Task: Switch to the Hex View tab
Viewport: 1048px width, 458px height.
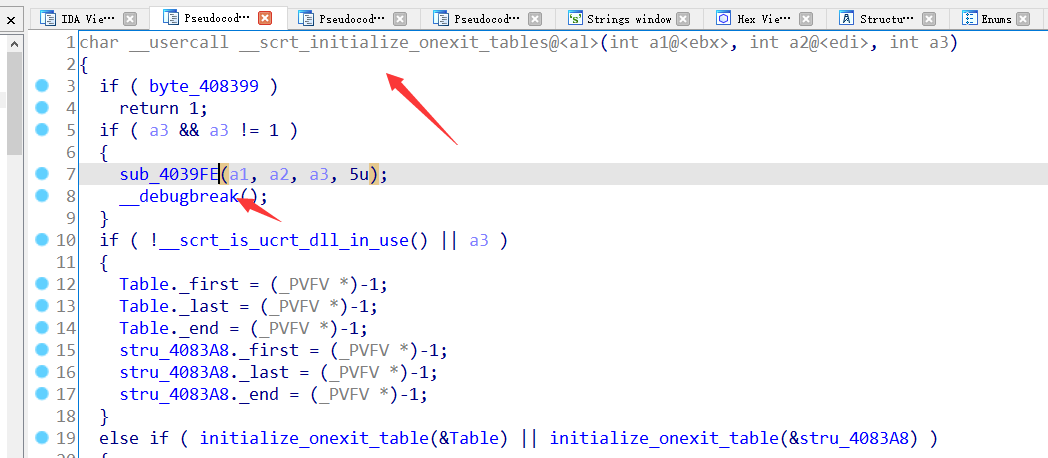Action: click(x=763, y=19)
